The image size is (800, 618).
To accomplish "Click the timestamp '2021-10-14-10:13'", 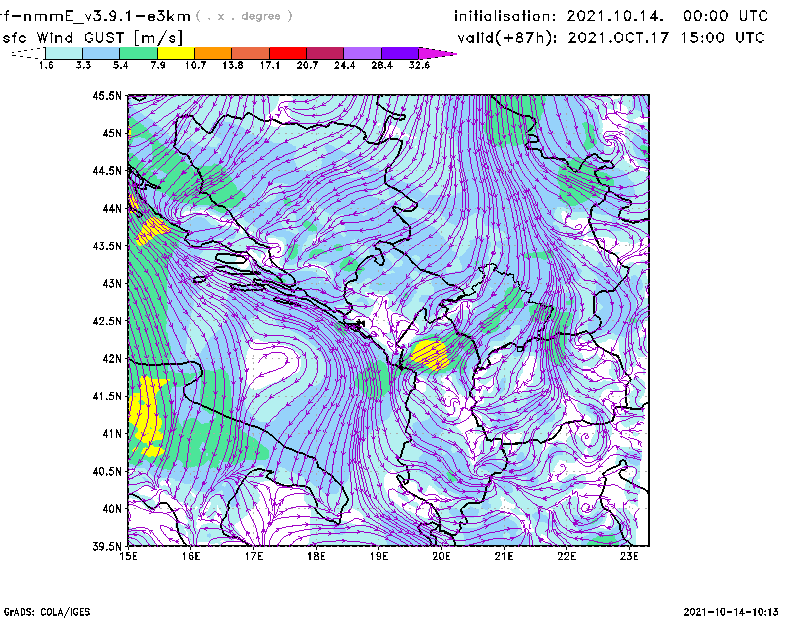I will click(731, 612).
